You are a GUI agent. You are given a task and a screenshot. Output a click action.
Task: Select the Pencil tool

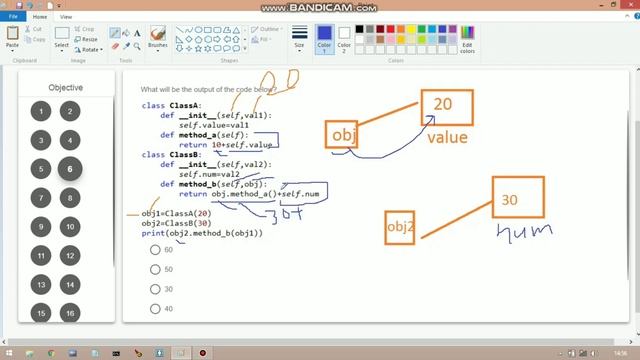(x=115, y=33)
